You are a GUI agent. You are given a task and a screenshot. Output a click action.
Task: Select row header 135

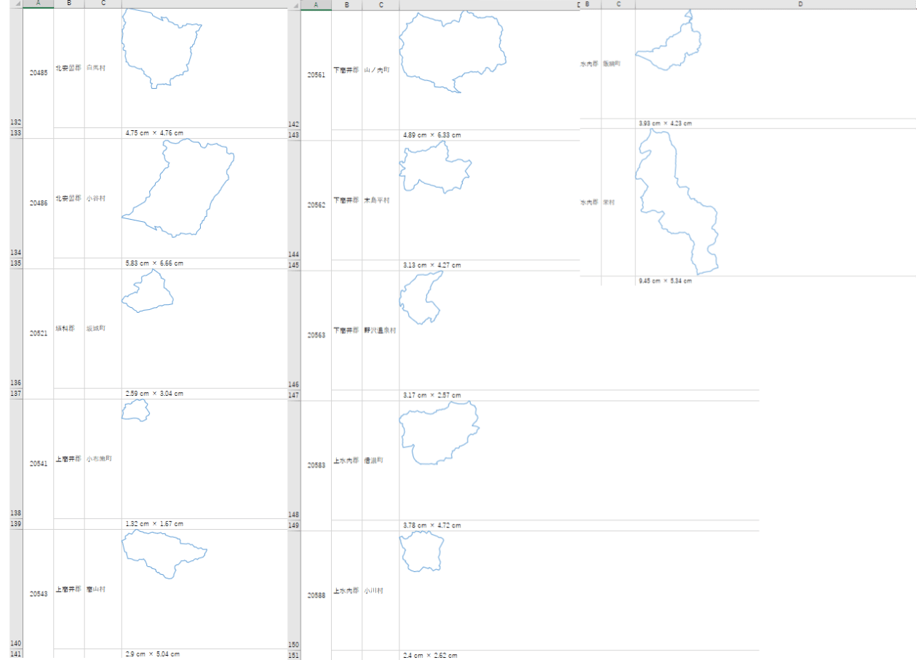point(16,263)
